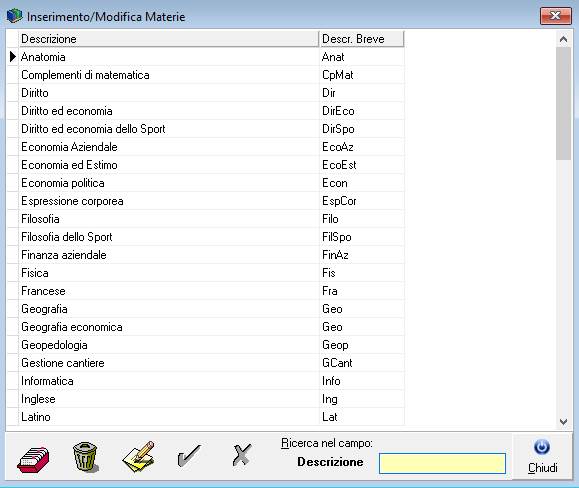579x488 pixels.
Task: Click the book icon in the title bar
Action: 14,16
